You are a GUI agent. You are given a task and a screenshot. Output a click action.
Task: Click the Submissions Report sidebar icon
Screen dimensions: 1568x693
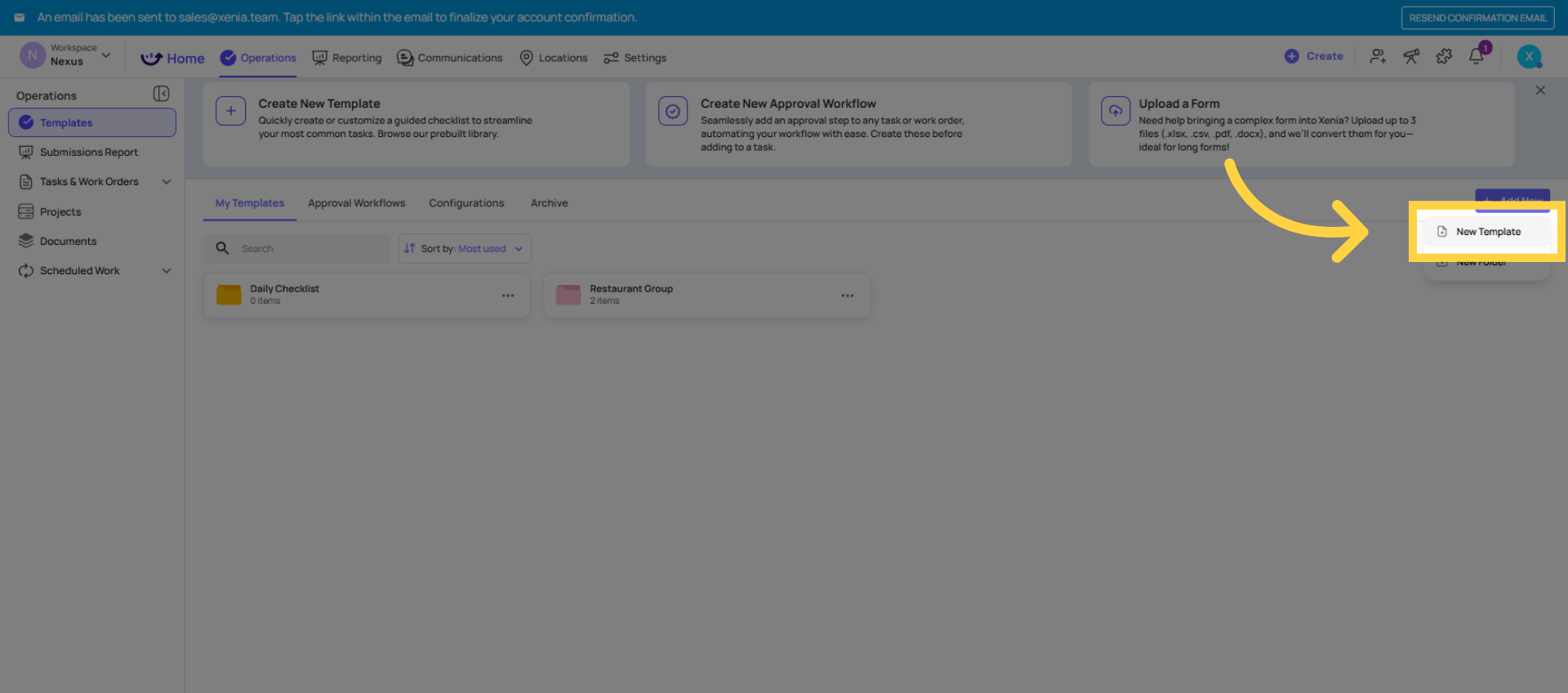pyautogui.click(x=26, y=152)
